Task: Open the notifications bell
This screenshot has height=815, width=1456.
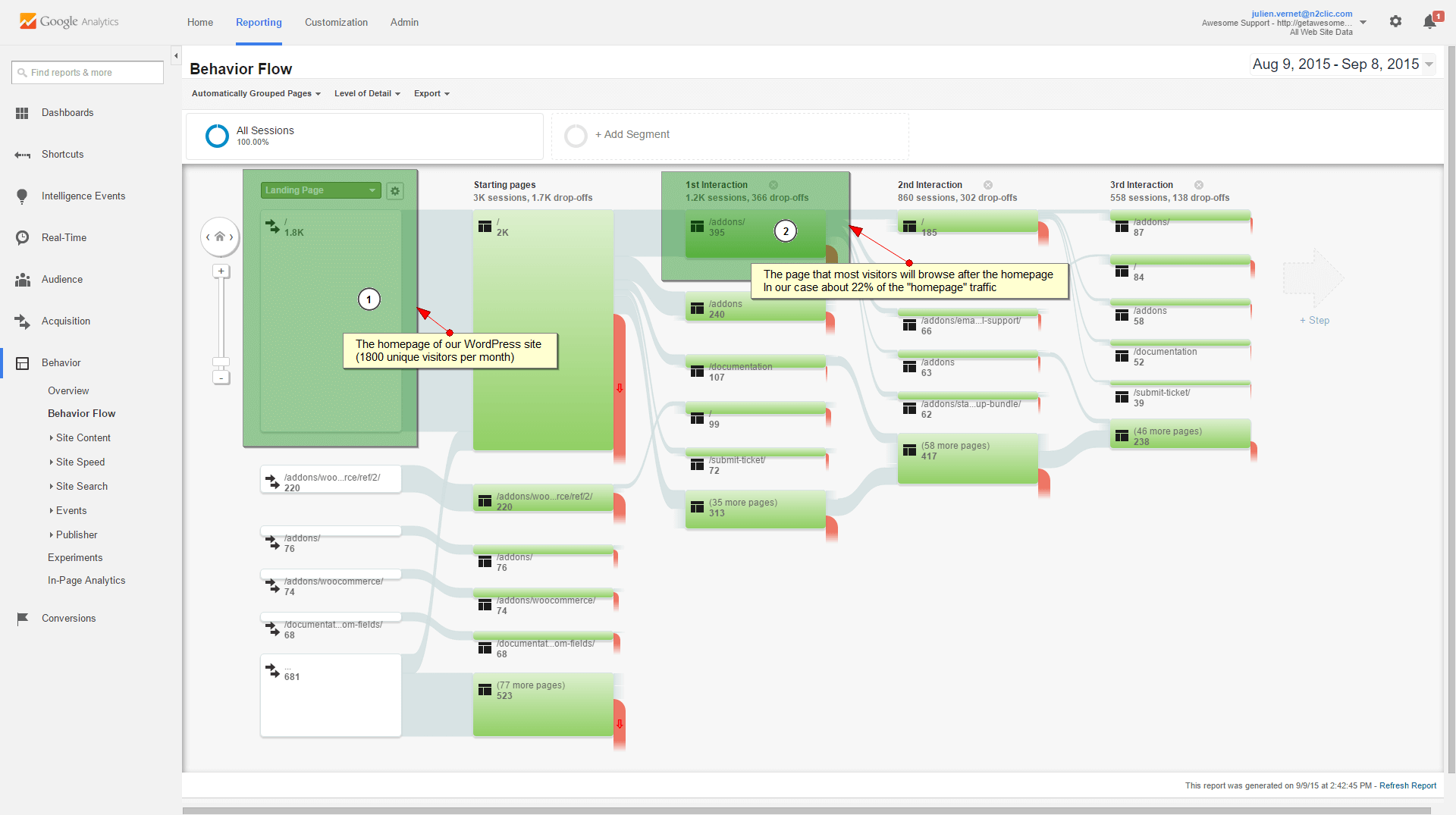Action: point(1430,22)
